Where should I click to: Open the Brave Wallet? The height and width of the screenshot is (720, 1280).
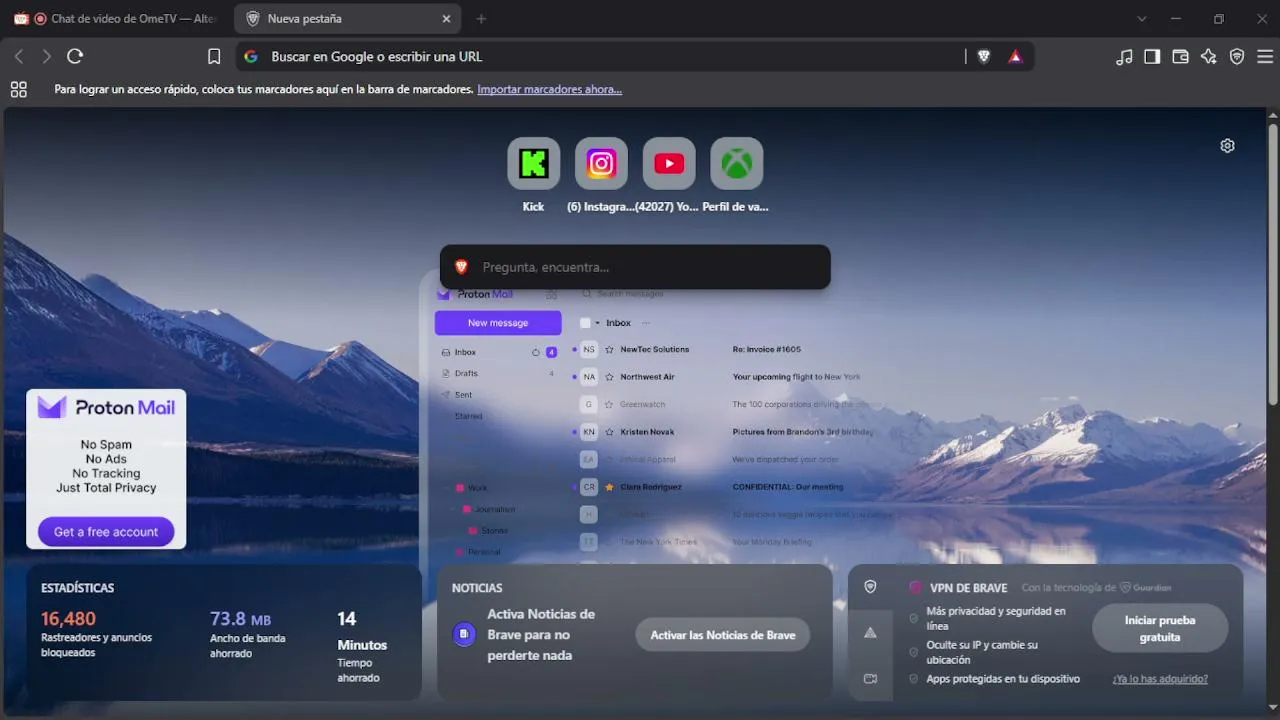1180,57
